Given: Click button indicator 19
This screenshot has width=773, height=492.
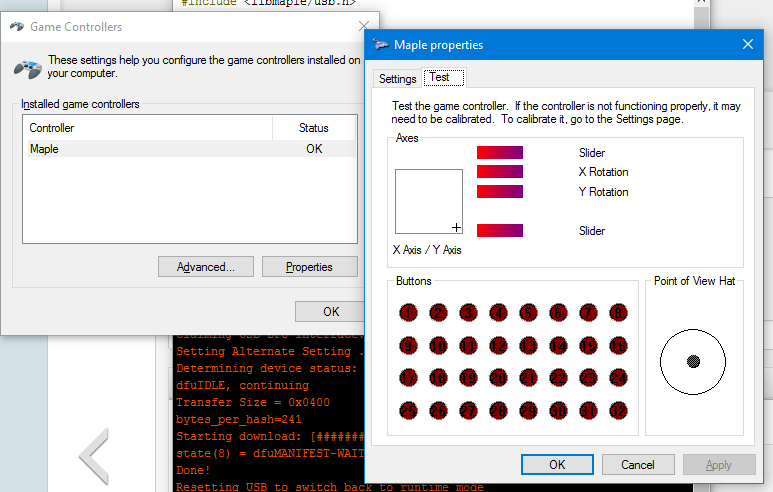Looking at the screenshot, I should point(468,378).
